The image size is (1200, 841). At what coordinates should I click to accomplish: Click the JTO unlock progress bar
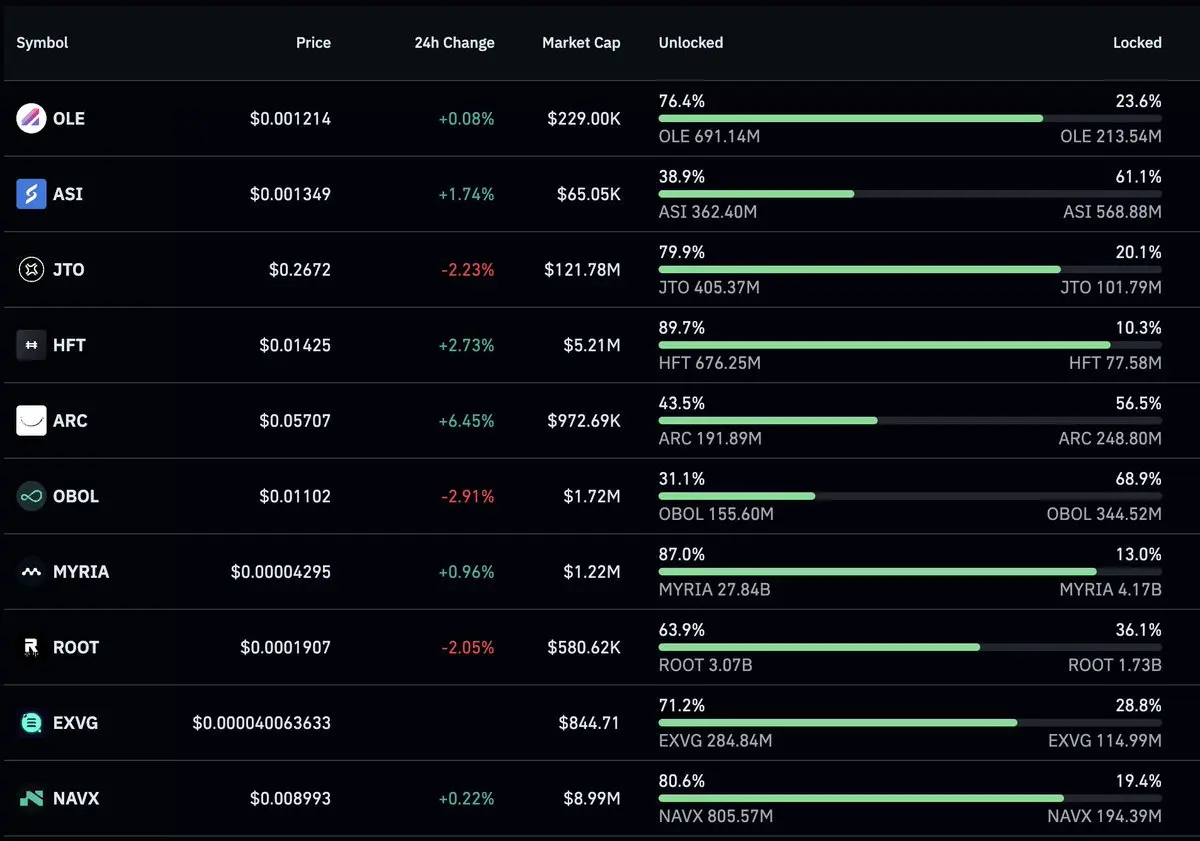coord(910,269)
